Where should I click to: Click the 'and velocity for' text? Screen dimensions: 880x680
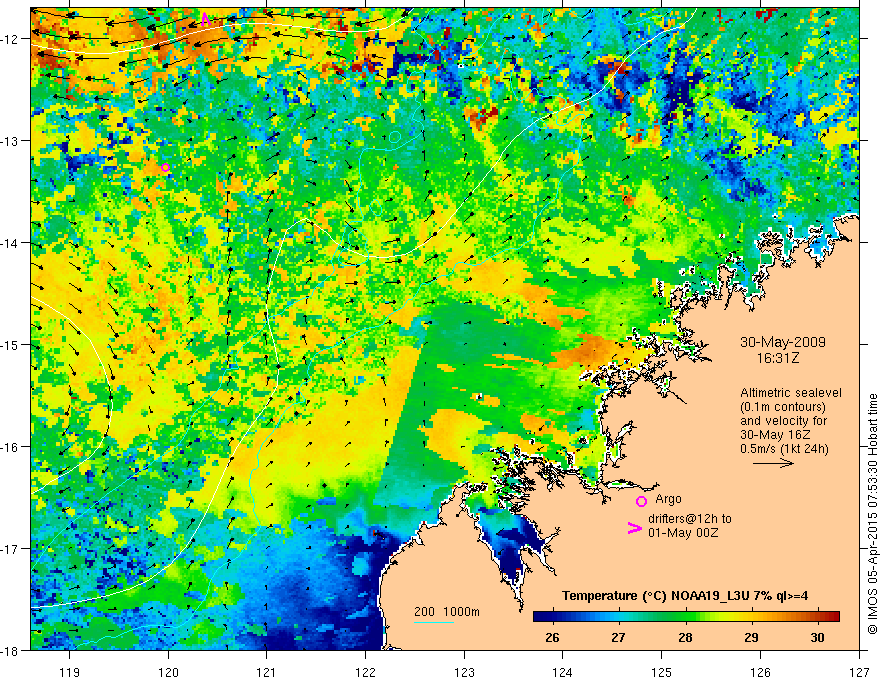point(783,421)
